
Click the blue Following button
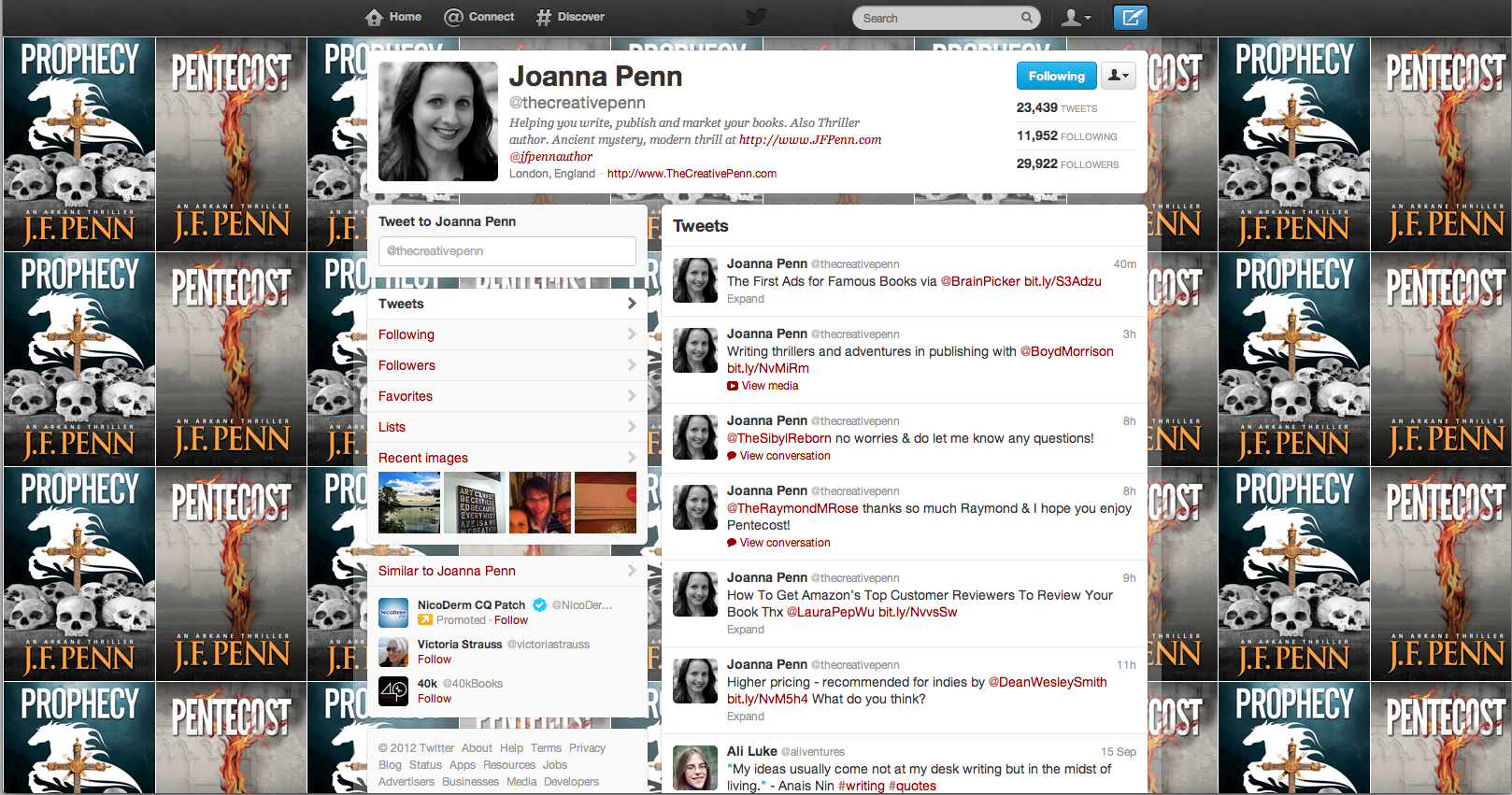tap(1056, 76)
